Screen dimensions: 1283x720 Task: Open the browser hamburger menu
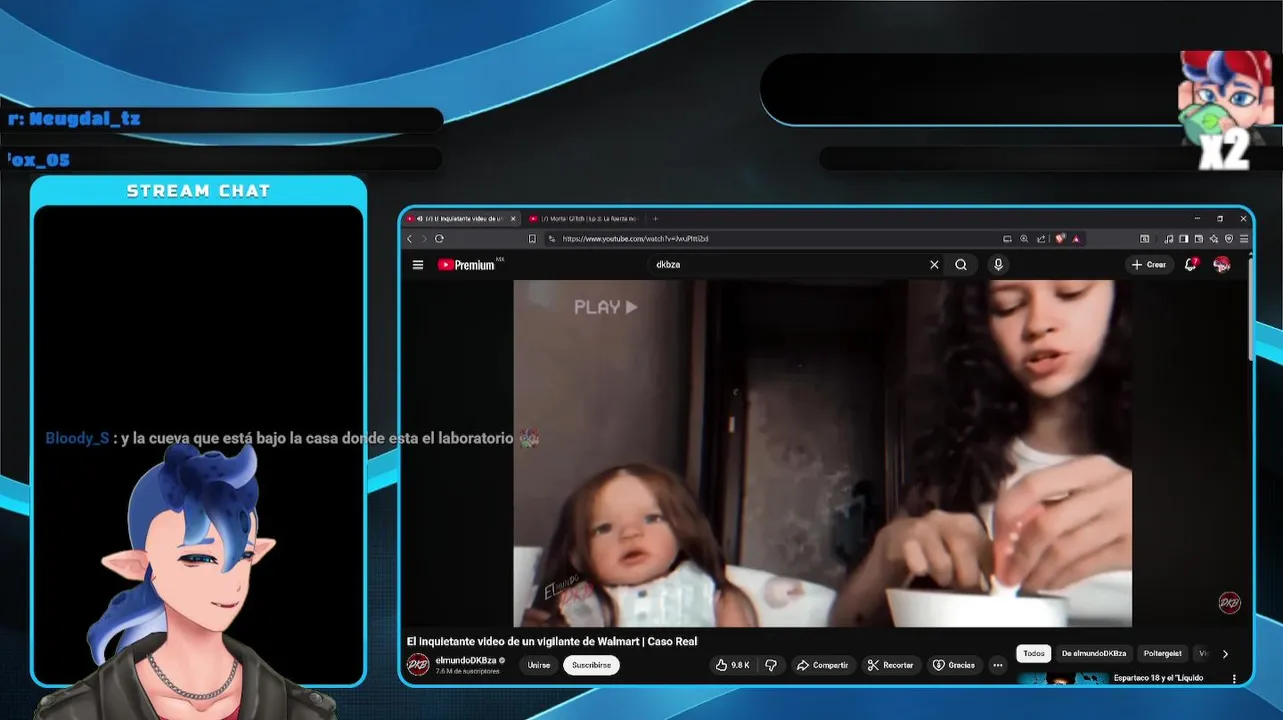[1244, 239]
